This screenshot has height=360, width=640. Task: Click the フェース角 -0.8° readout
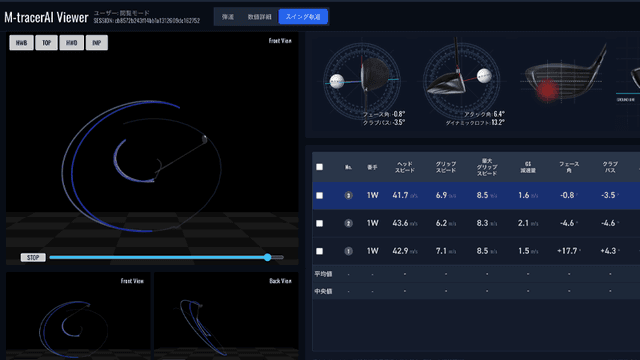[x=384, y=114]
